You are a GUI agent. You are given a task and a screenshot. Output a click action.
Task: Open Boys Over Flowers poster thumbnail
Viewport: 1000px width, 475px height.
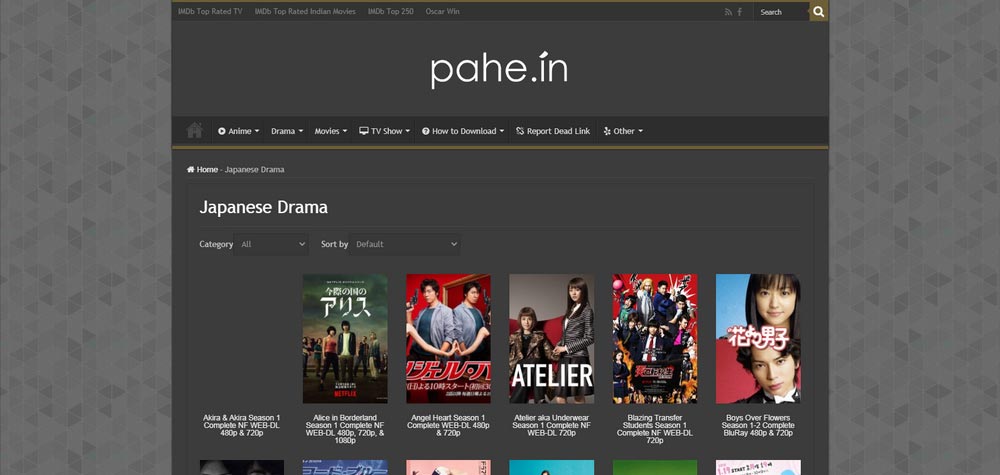pyautogui.click(x=758, y=339)
